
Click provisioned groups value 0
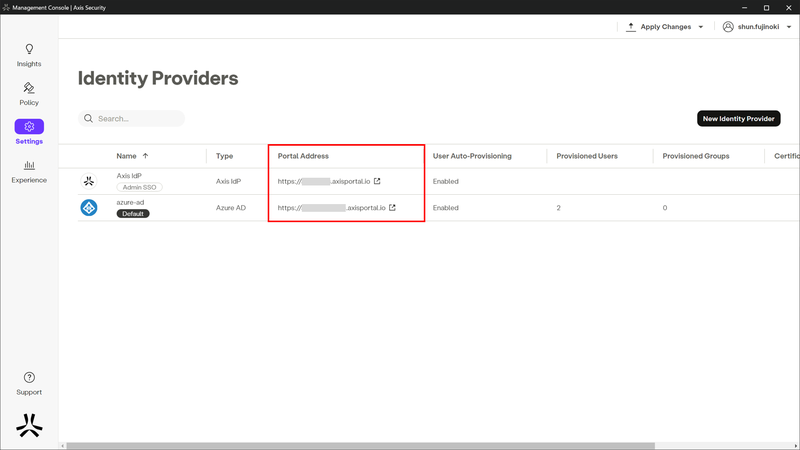click(665, 208)
